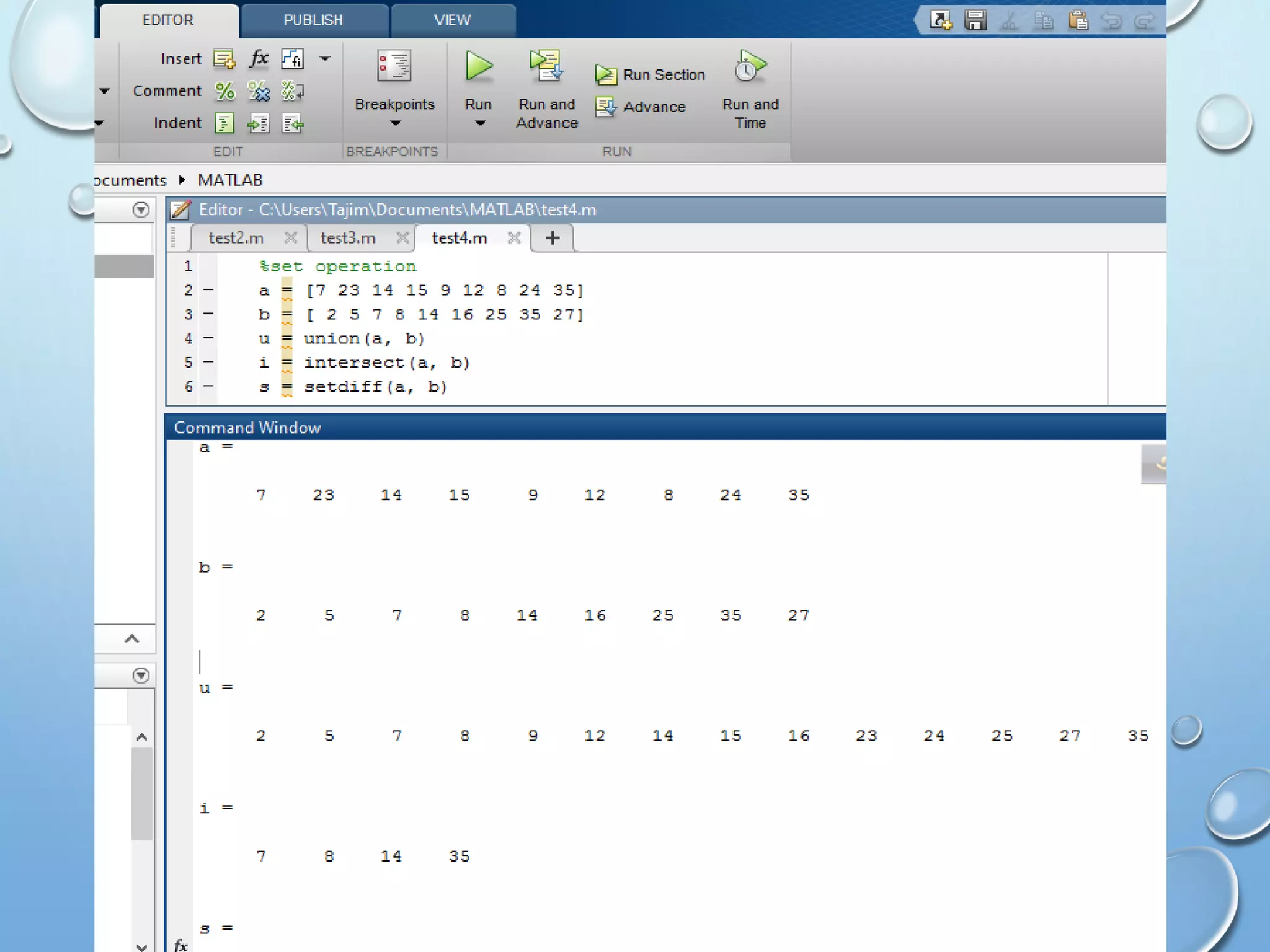This screenshot has height=952, width=1270.
Task: Click the 'intersect(a, b)' code text
Action: coord(387,363)
